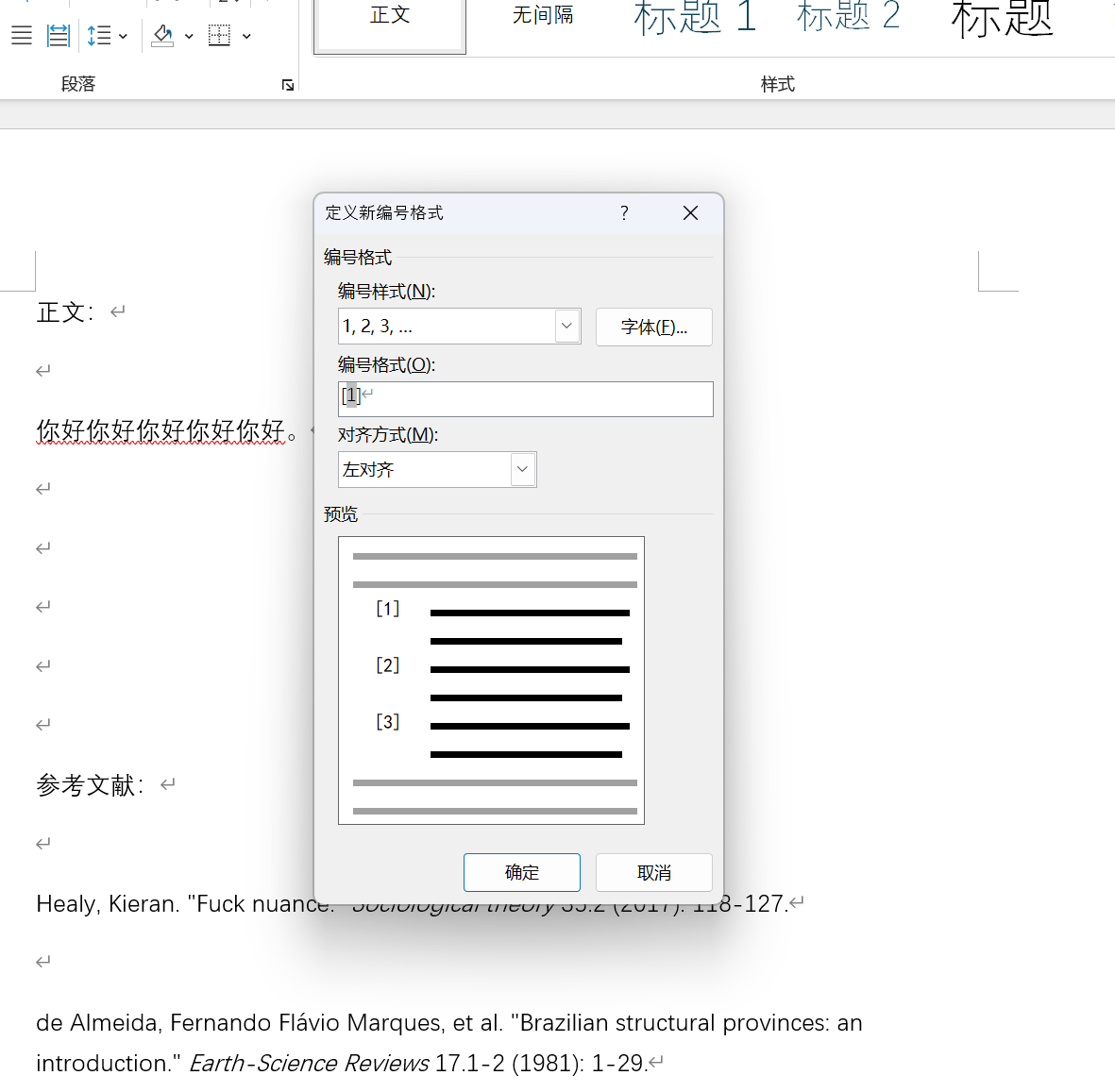Apply the 标题 1 style
This screenshot has height=1092, width=1115.
[695, 17]
